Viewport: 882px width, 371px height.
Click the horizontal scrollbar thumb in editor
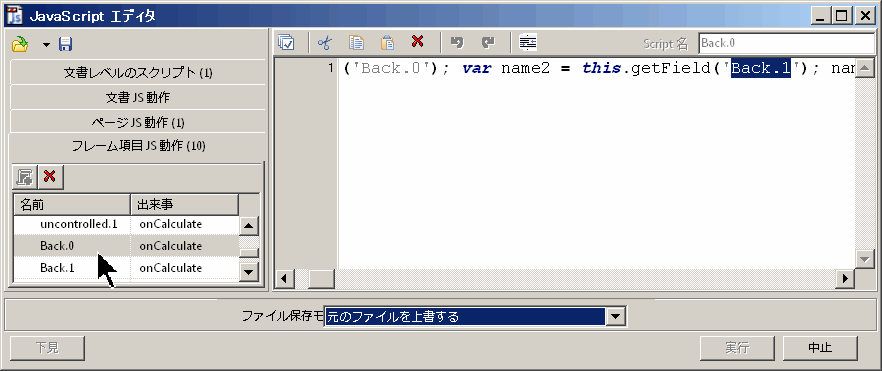coord(321,278)
